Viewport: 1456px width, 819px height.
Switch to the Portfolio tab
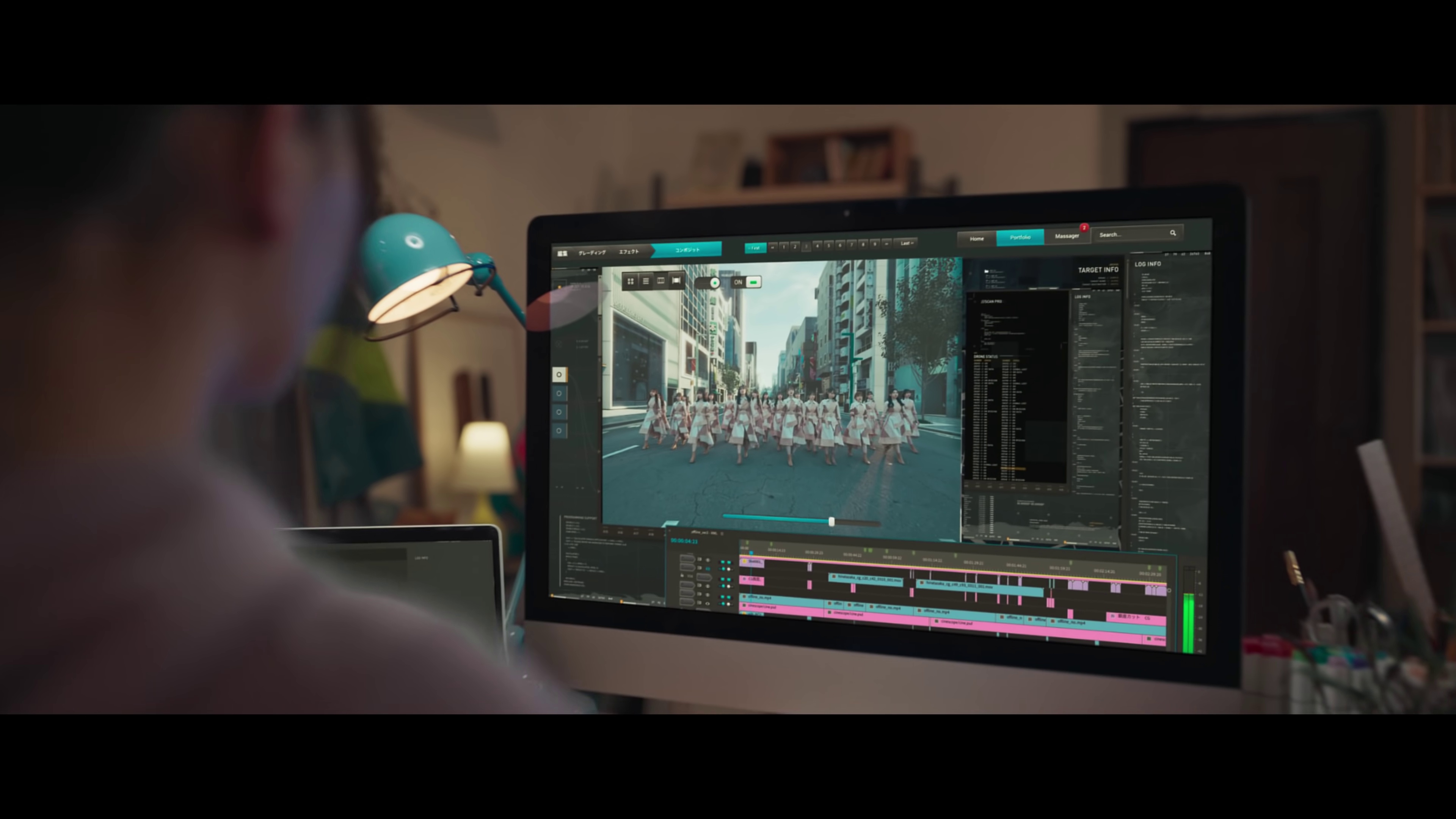(1020, 237)
